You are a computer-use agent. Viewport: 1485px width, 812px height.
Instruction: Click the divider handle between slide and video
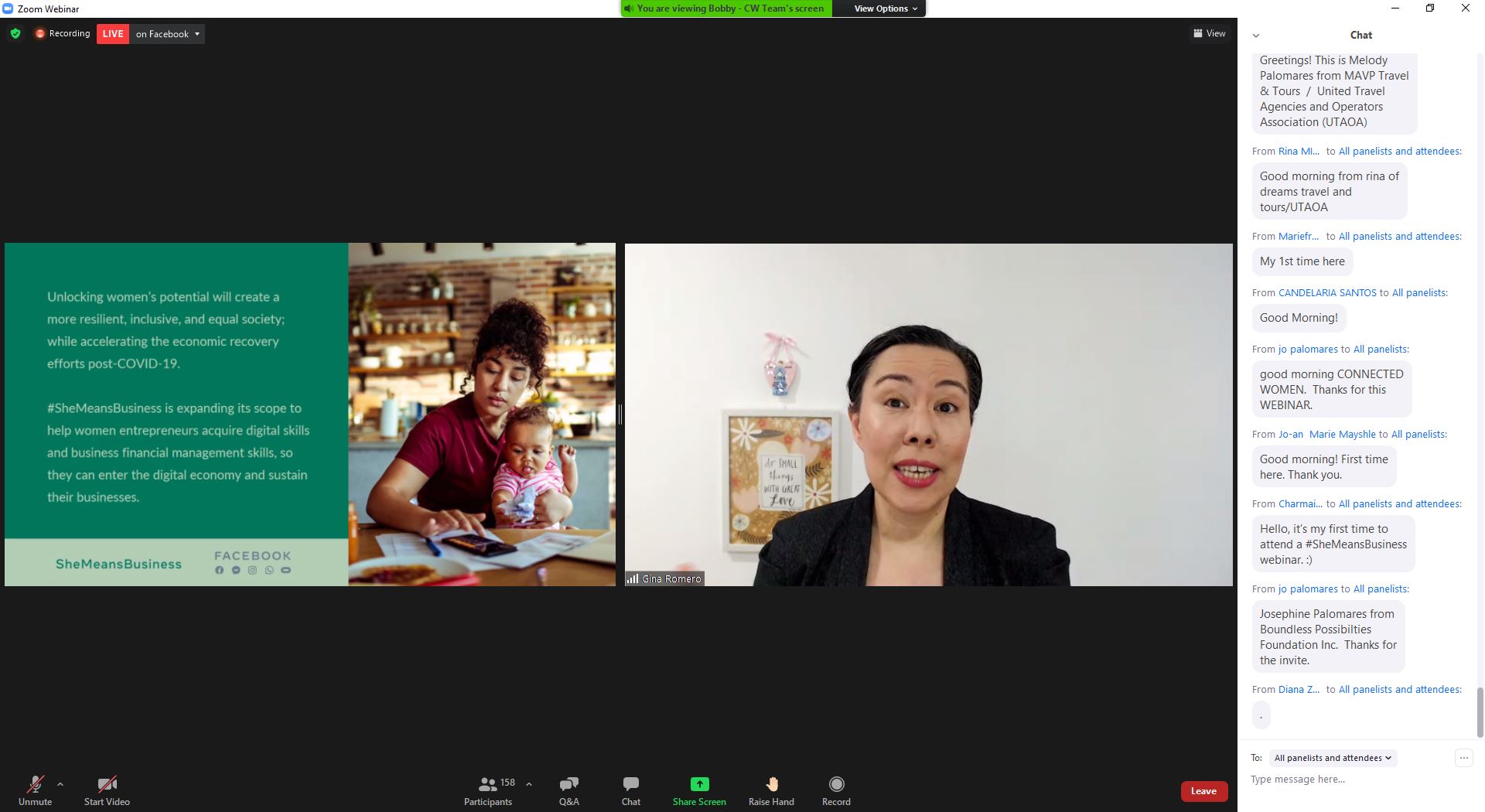click(x=620, y=415)
